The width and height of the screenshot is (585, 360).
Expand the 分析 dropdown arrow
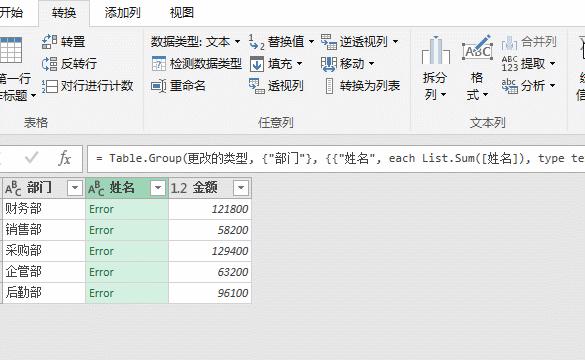(553, 86)
